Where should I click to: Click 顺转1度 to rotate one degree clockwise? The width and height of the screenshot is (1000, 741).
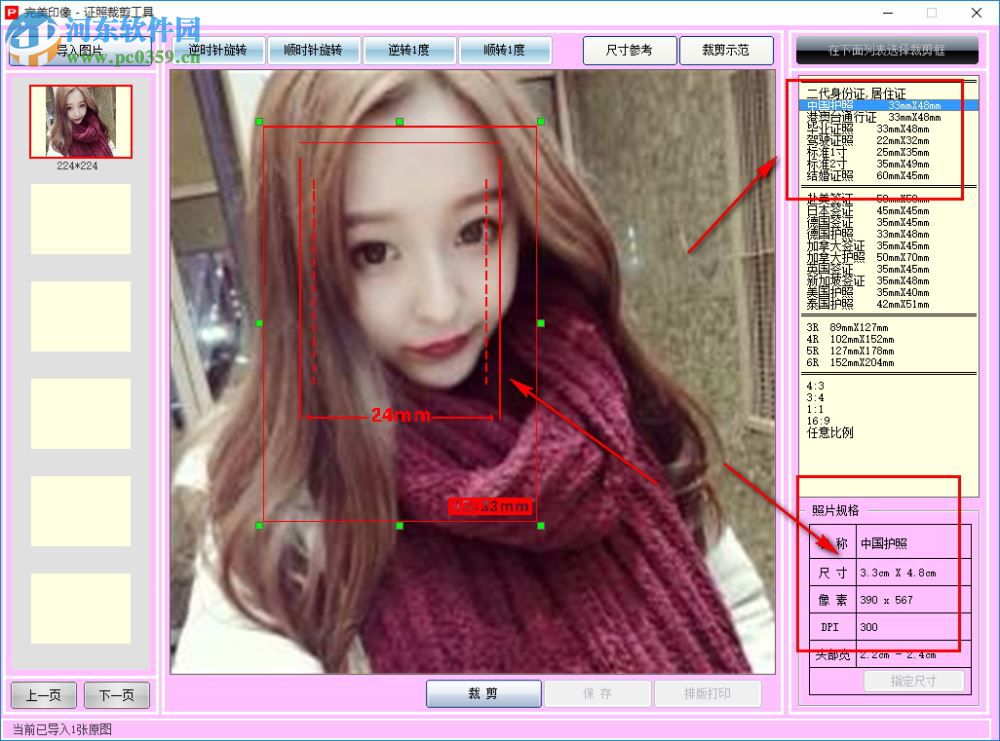(504, 50)
